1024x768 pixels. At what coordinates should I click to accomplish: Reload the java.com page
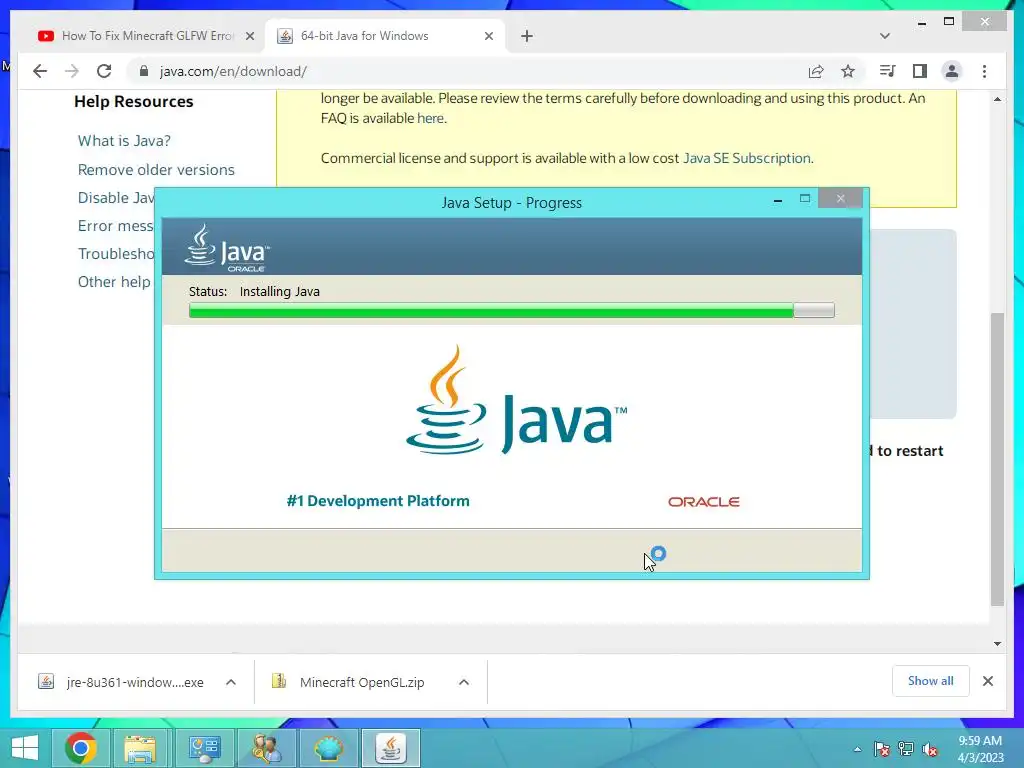[104, 71]
